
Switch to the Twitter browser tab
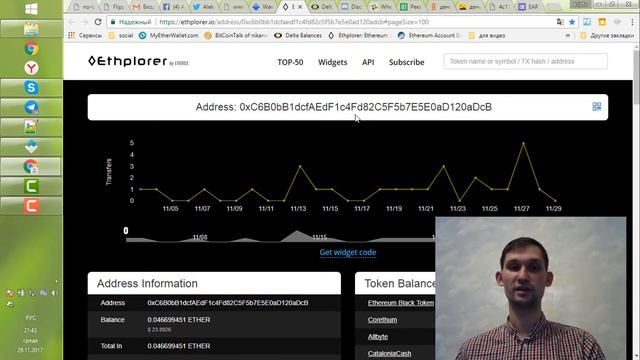coord(203,7)
